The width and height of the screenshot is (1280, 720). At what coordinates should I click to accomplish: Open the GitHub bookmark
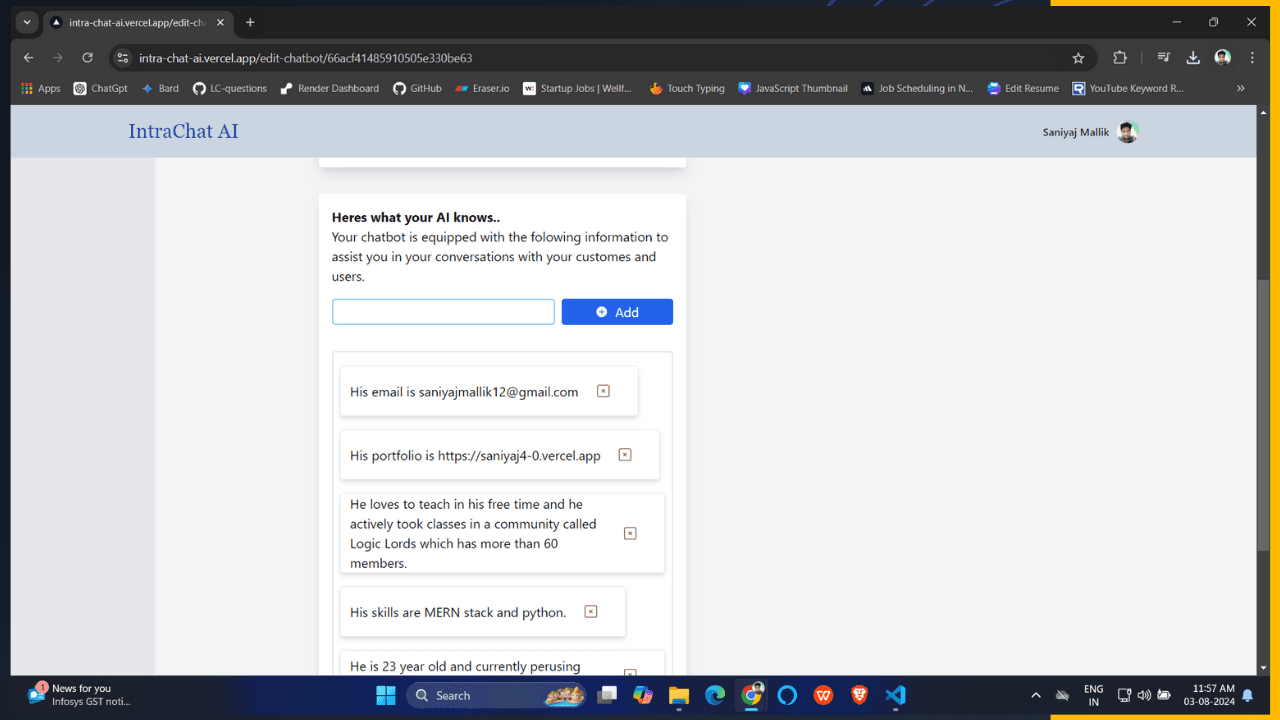[417, 88]
